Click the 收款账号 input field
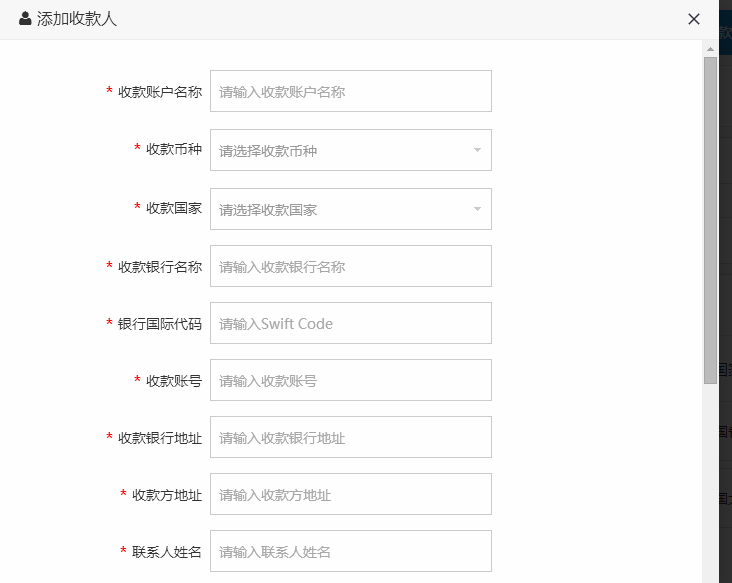This screenshot has height=583, width=732. point(350,380)
